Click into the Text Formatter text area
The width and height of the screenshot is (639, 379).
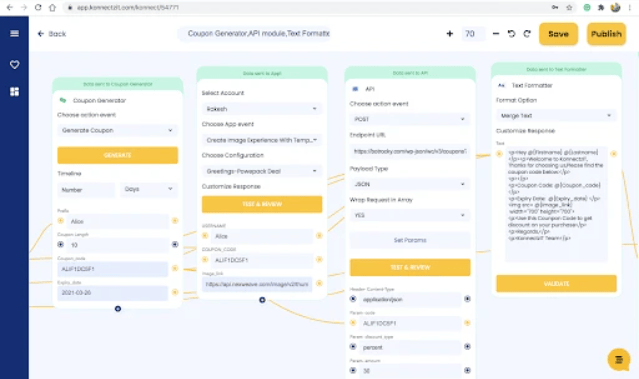(556, 204)
